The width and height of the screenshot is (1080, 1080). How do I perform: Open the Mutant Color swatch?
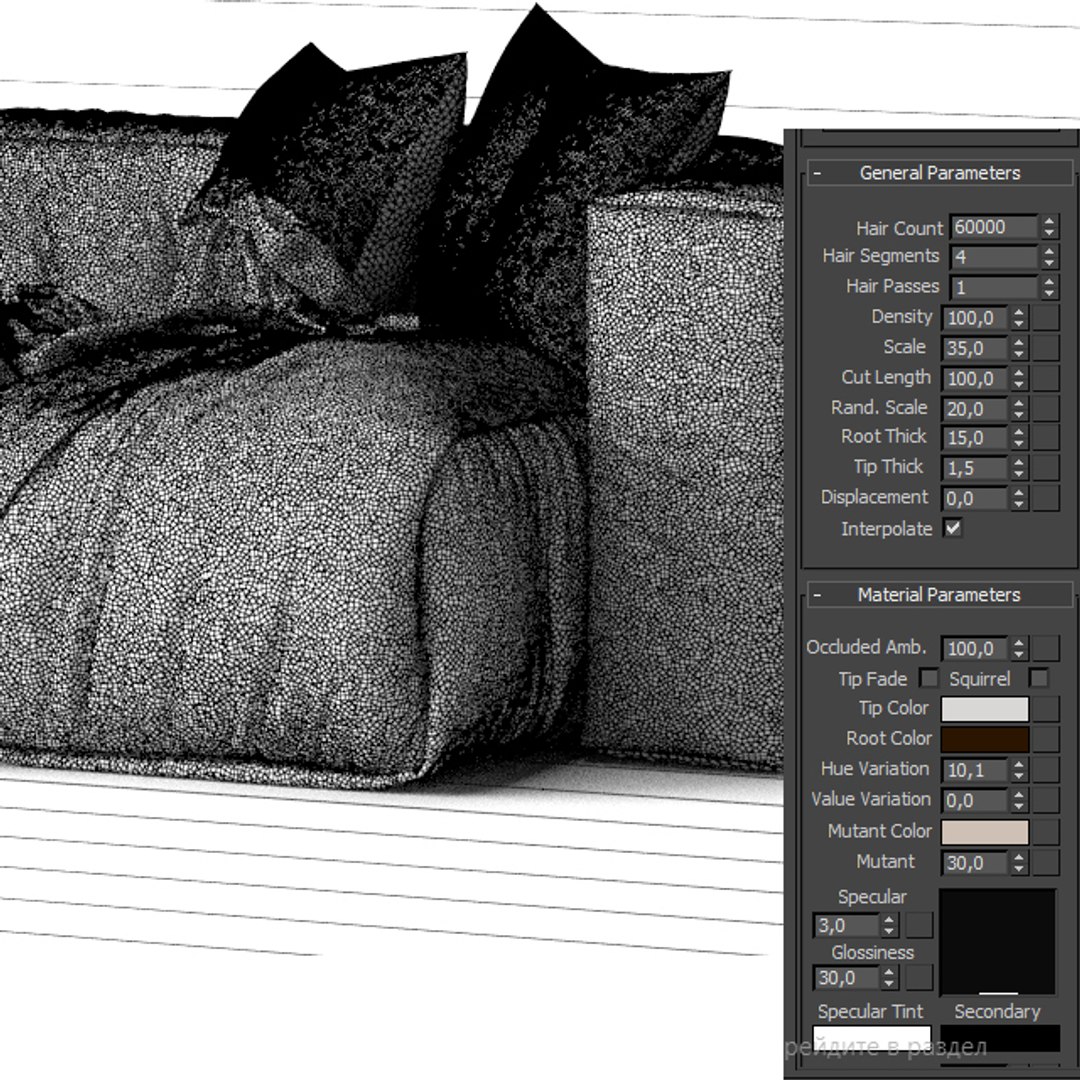pos(985,831)
